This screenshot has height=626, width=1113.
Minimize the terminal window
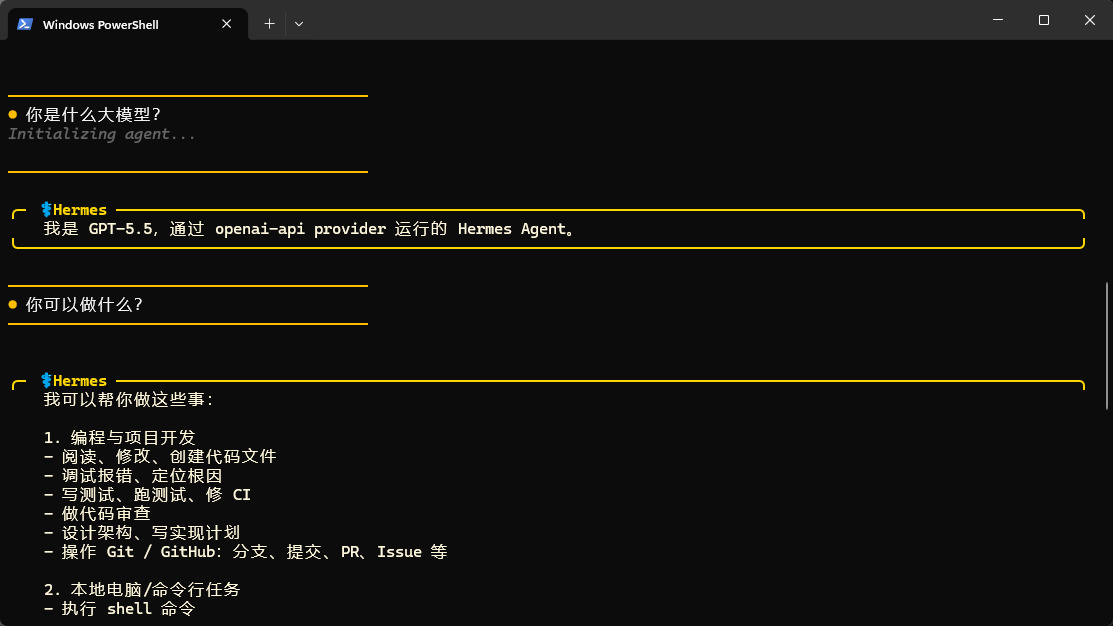(998, 20)
